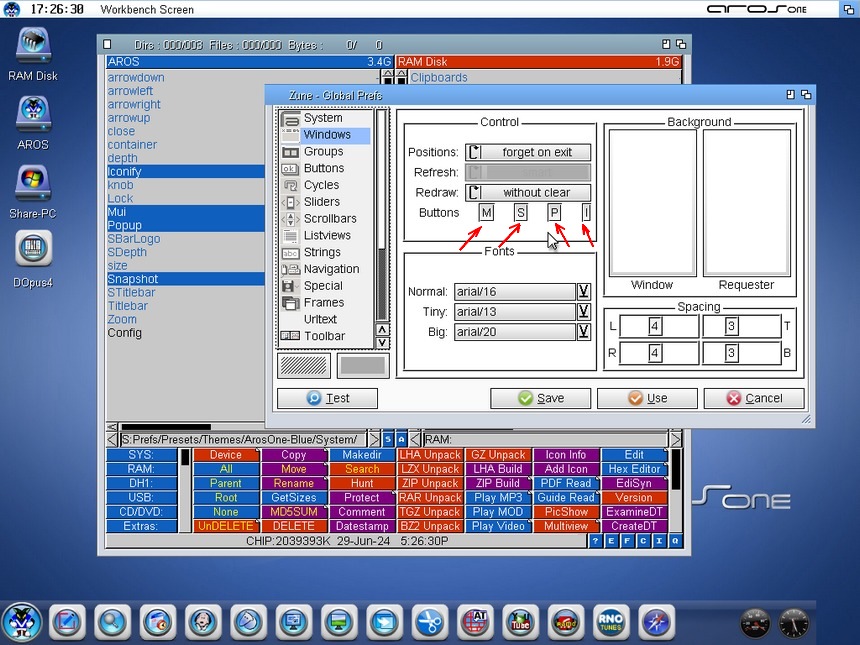Click the RAM: path field in DOpus
Screen dimensions: 860x645
(x=545, y=439)
